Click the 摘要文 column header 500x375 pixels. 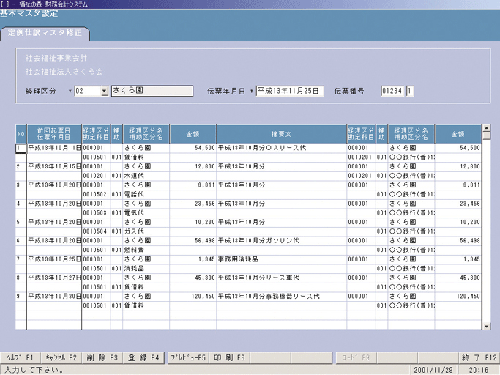coord(281,134)
